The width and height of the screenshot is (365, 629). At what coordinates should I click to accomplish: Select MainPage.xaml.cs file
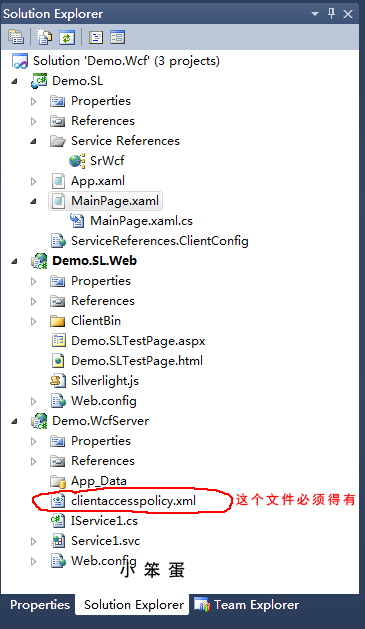[x=141, y=221]
